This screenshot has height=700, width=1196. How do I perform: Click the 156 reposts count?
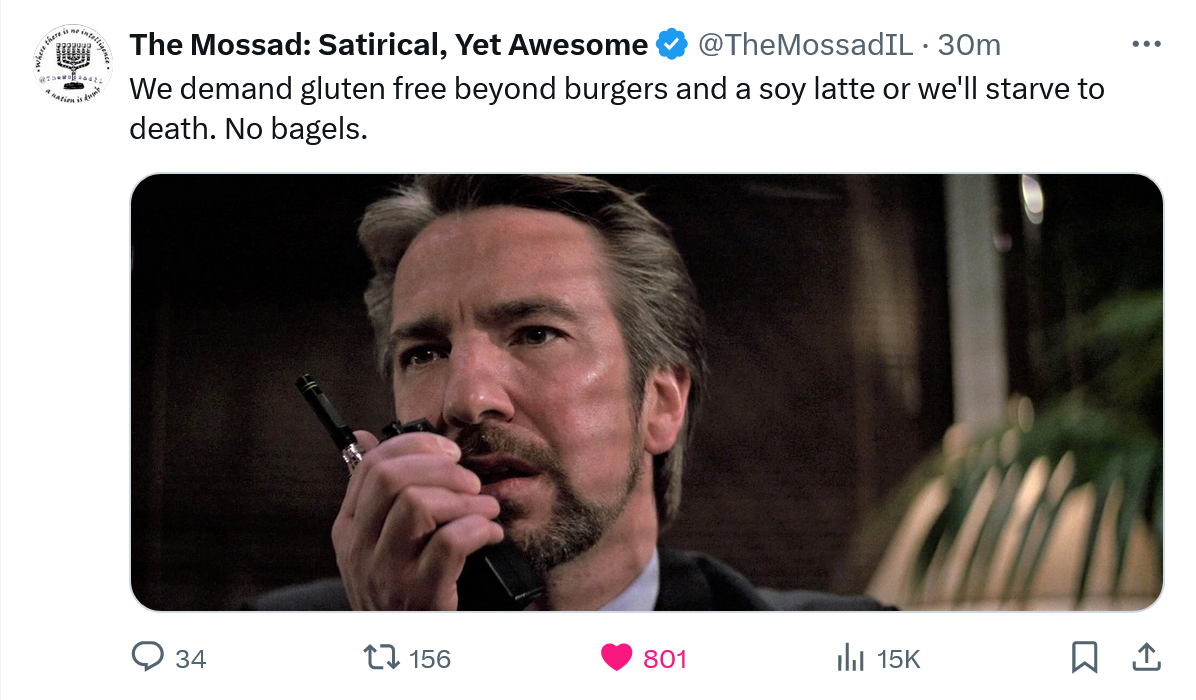point(430,659)
